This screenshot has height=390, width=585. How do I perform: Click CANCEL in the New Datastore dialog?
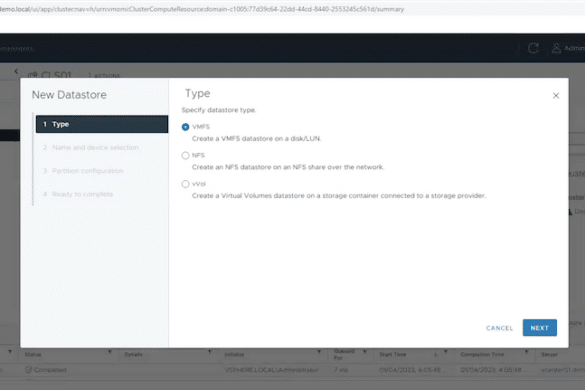pyautogui.click(x=499, y=328)
